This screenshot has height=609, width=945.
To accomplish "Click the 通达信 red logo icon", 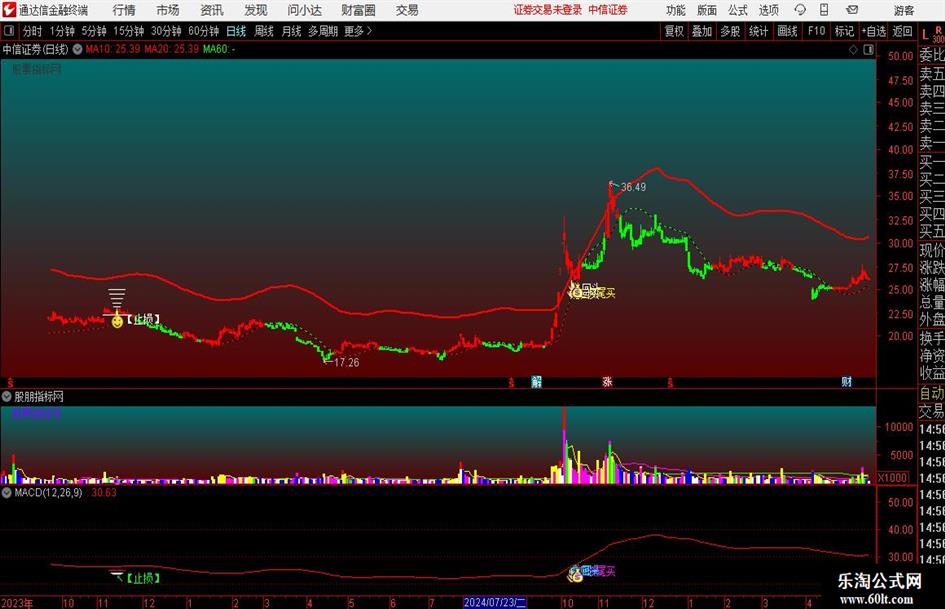I will click(9, 10).
